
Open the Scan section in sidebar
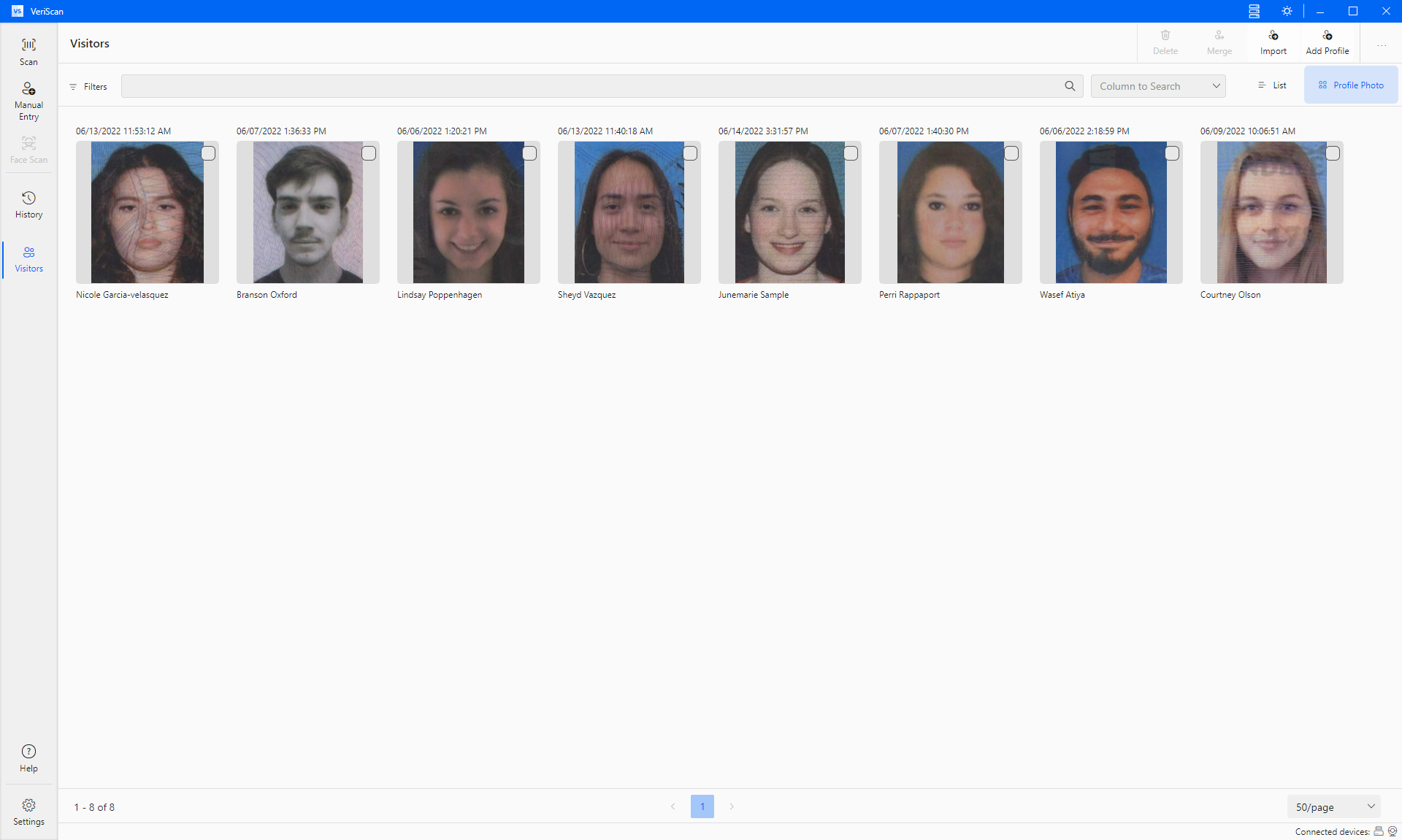point(28,51)
